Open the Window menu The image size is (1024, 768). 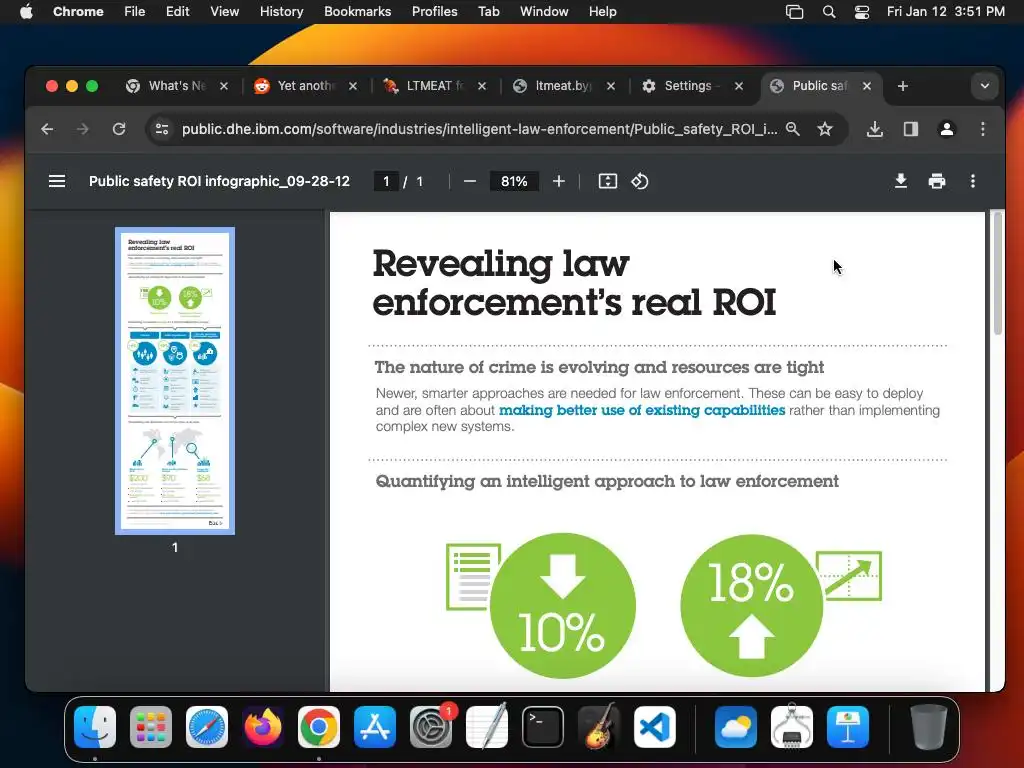pos(544,11)
